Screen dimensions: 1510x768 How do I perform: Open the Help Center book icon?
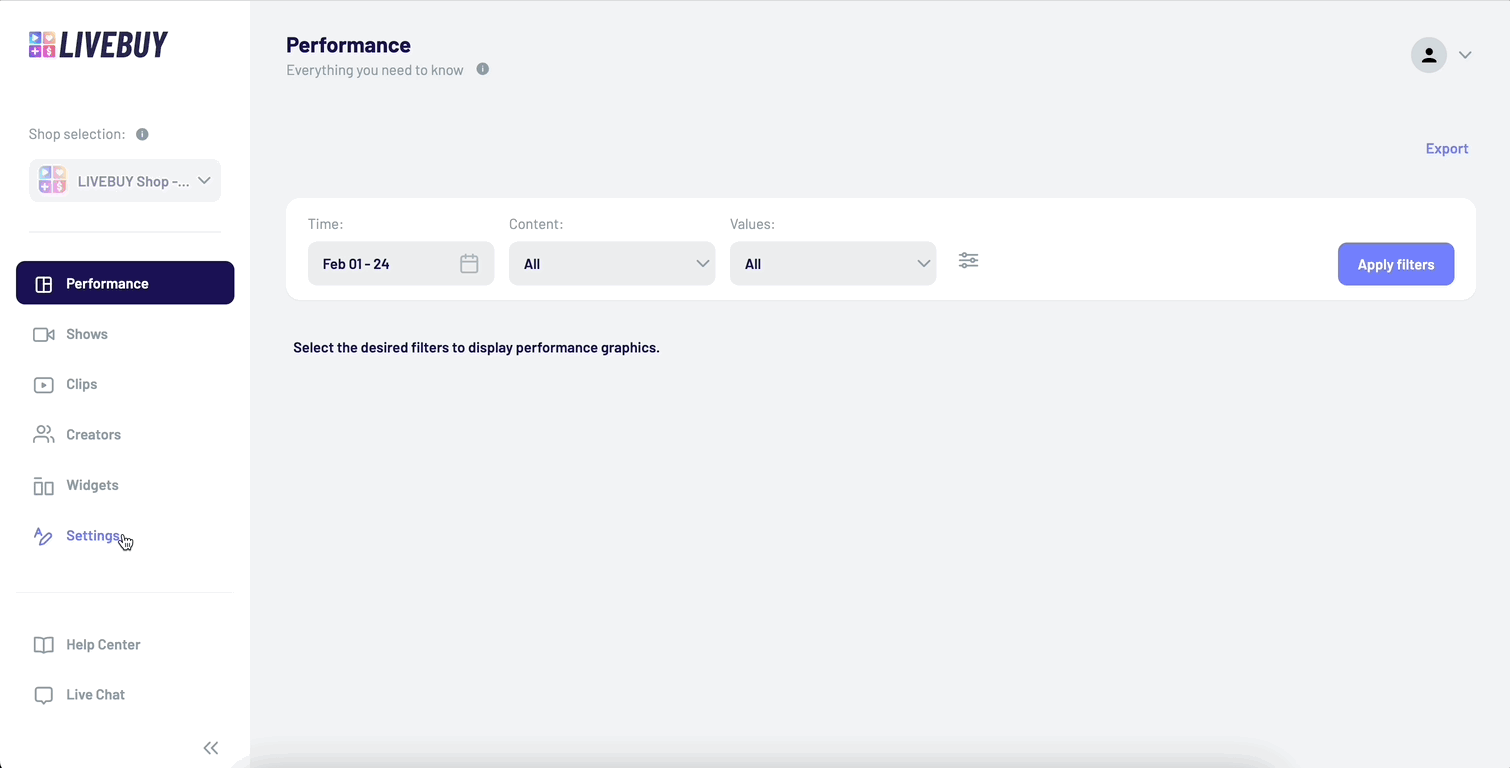pyautogui.click(x=43, y=644)
